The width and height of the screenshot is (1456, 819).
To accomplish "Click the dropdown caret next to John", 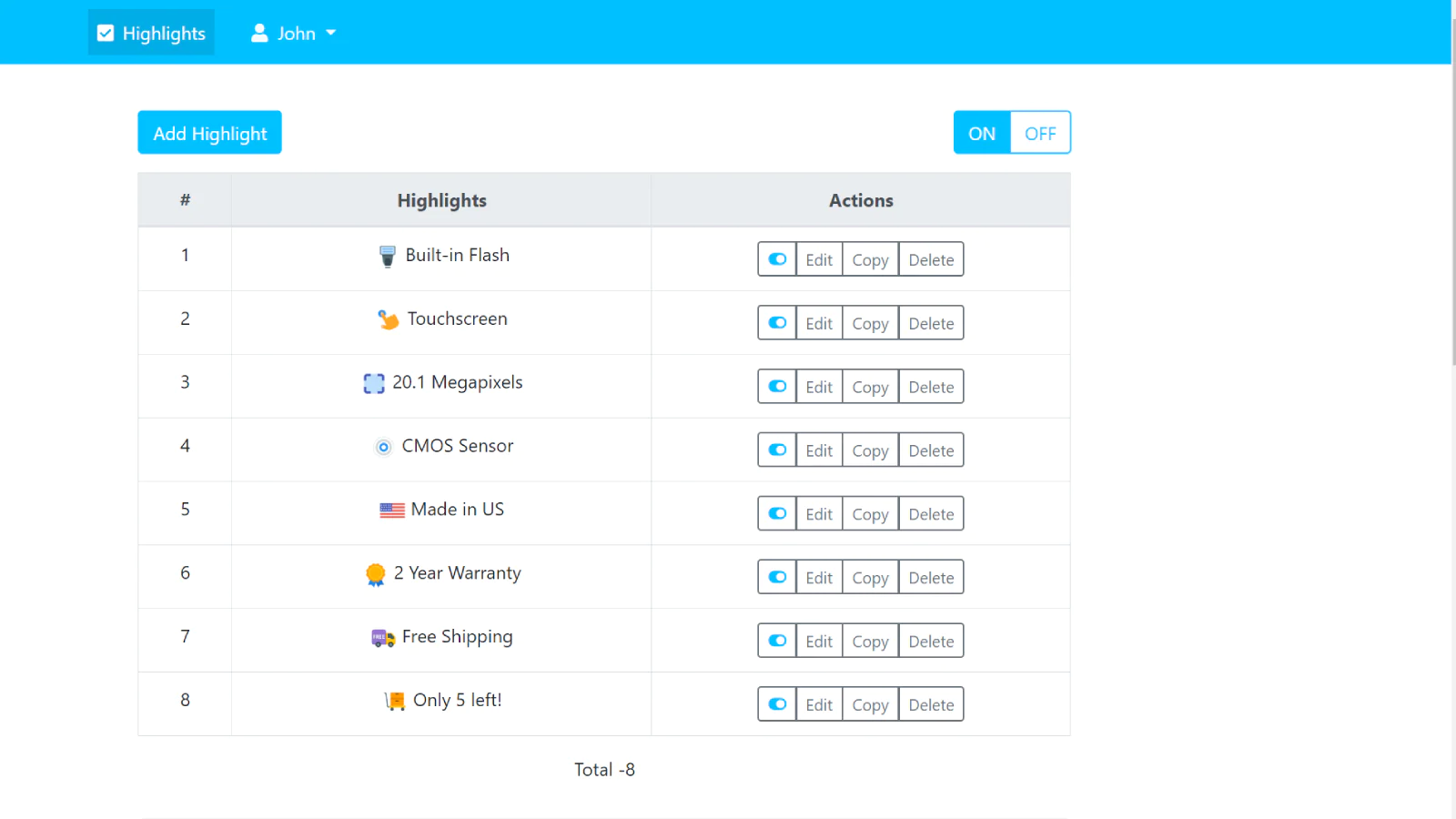I will coord(331,33).
